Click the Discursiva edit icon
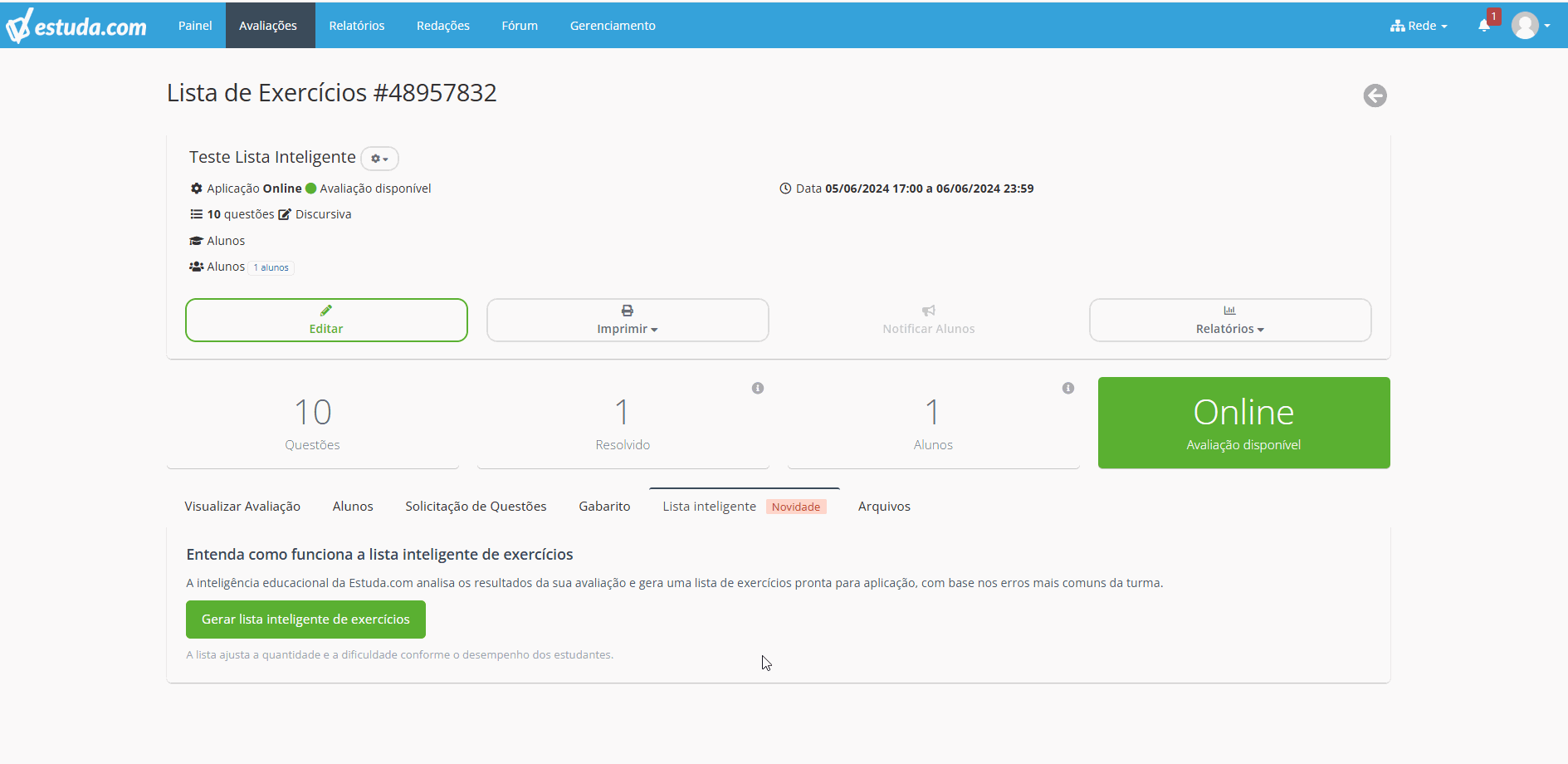 [285, 214]
